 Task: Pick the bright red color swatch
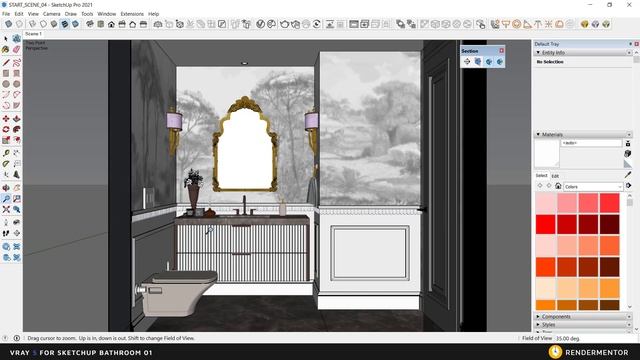click(x=546, y=224)
